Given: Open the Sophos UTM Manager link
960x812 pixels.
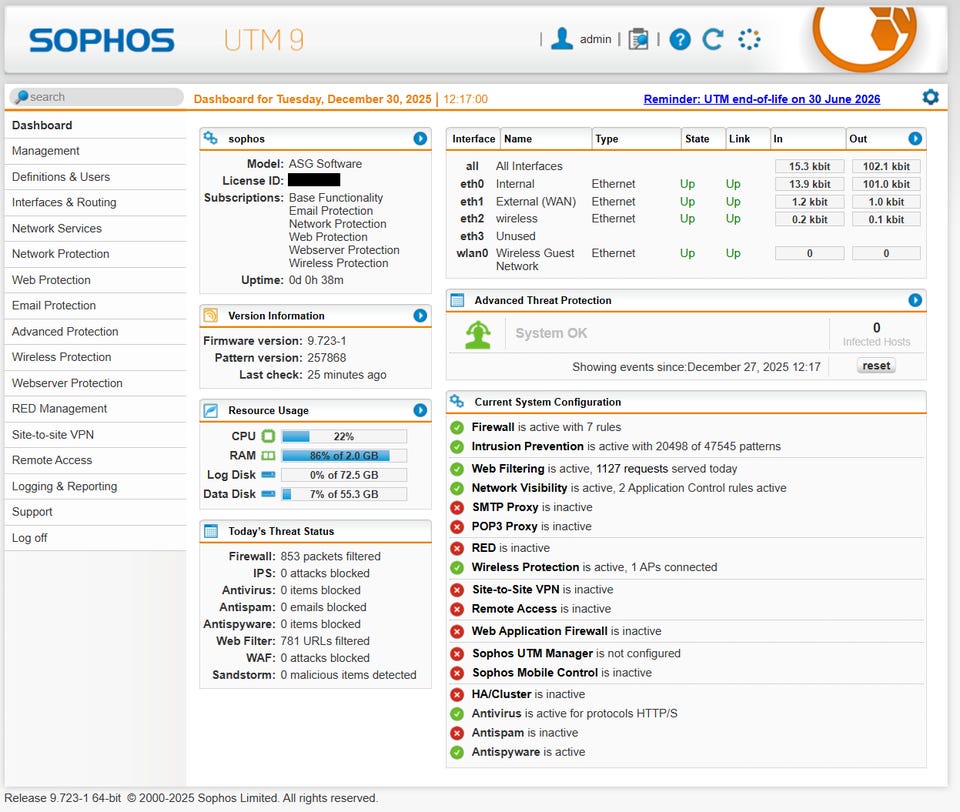Looking at the screenshot, I should (532, 653).
